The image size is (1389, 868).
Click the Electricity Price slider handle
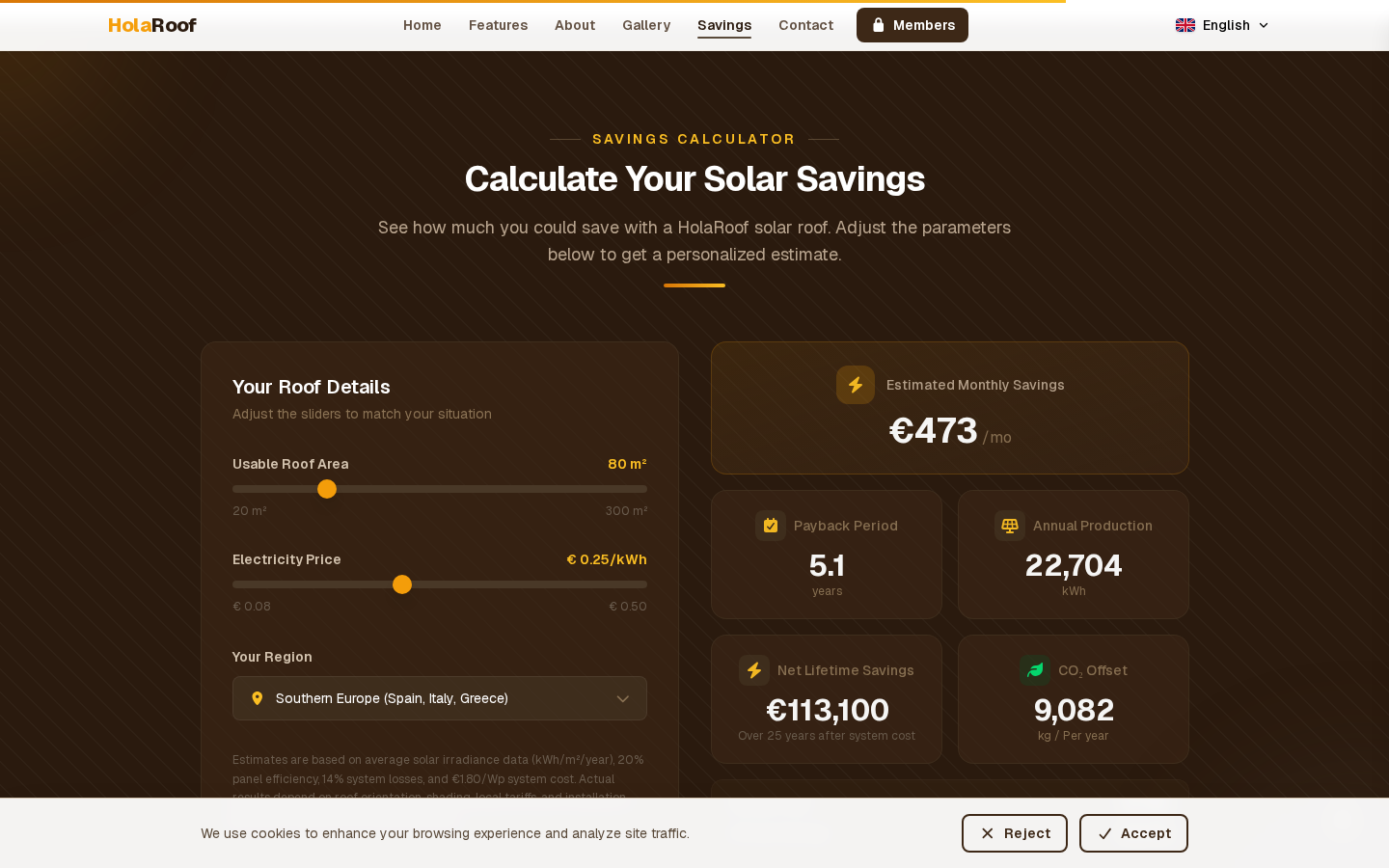click(402, 584)
